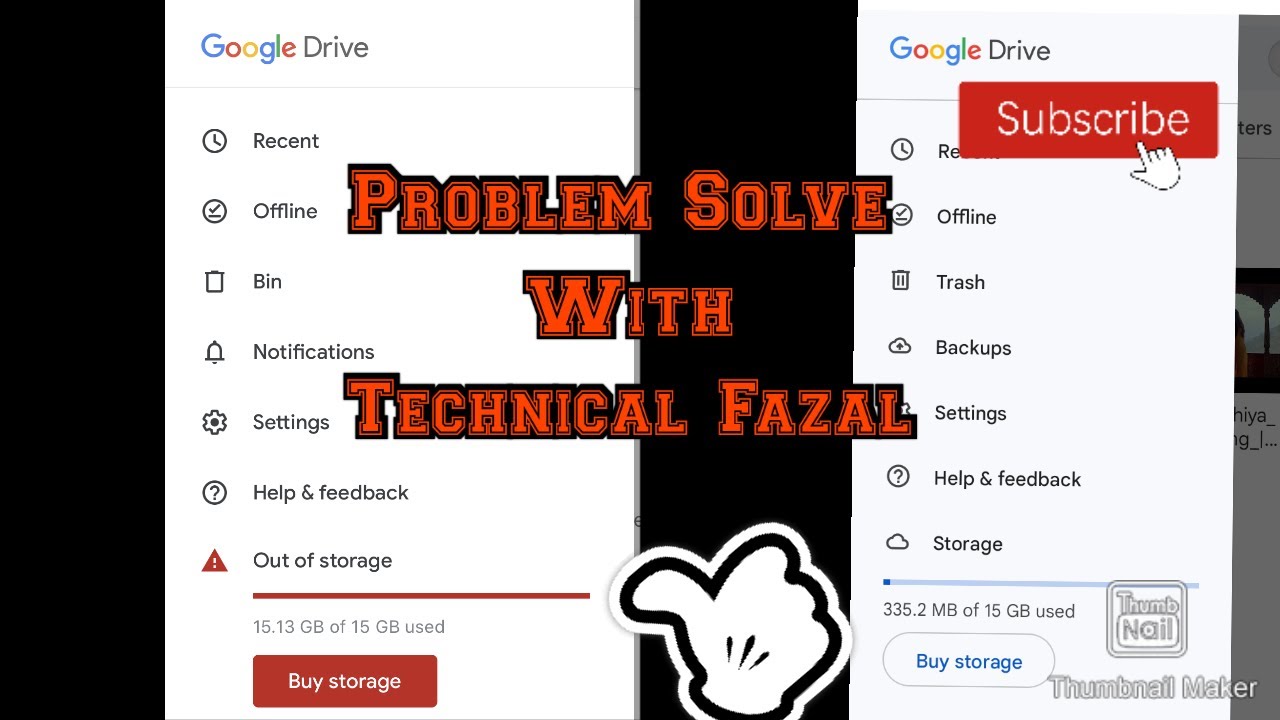Click the Recent clock icon in left panel
This screenshot has width=1280, height=720.
(214, 141)
